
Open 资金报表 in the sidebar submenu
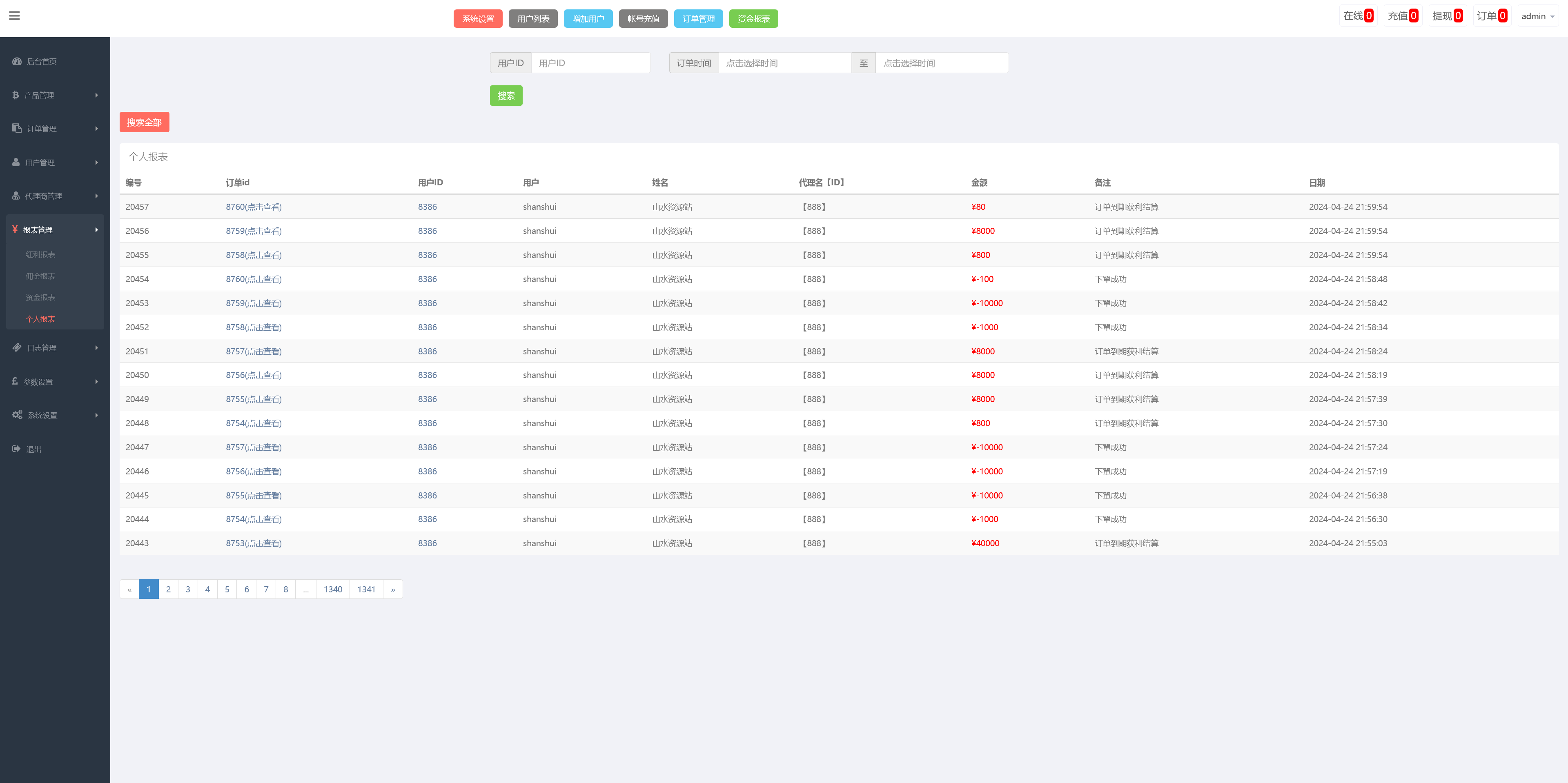point(40,298)
